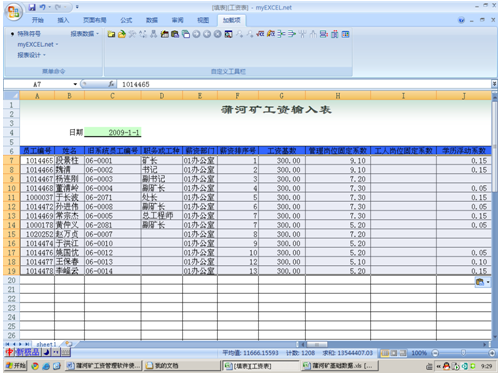The width and height of the screenshot is (502, 377).
Task: Click the yellow folder icon in custom toolbar
Action: (111, 34)
